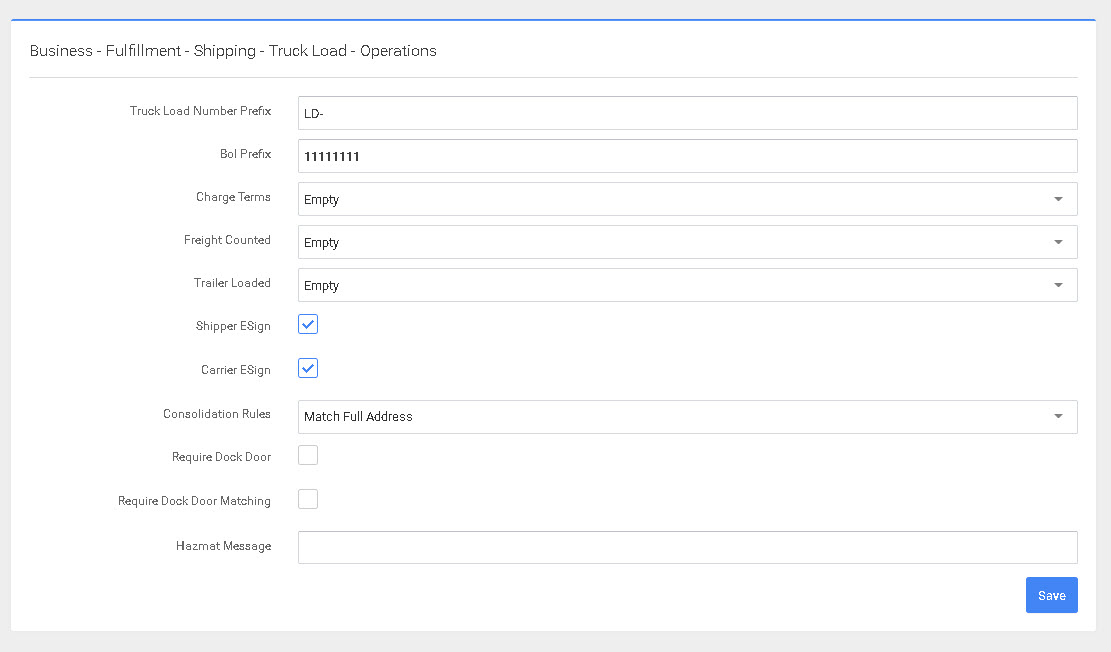
Task: Click the Truck Load Number Prefix label
Action: coord(201,111)
